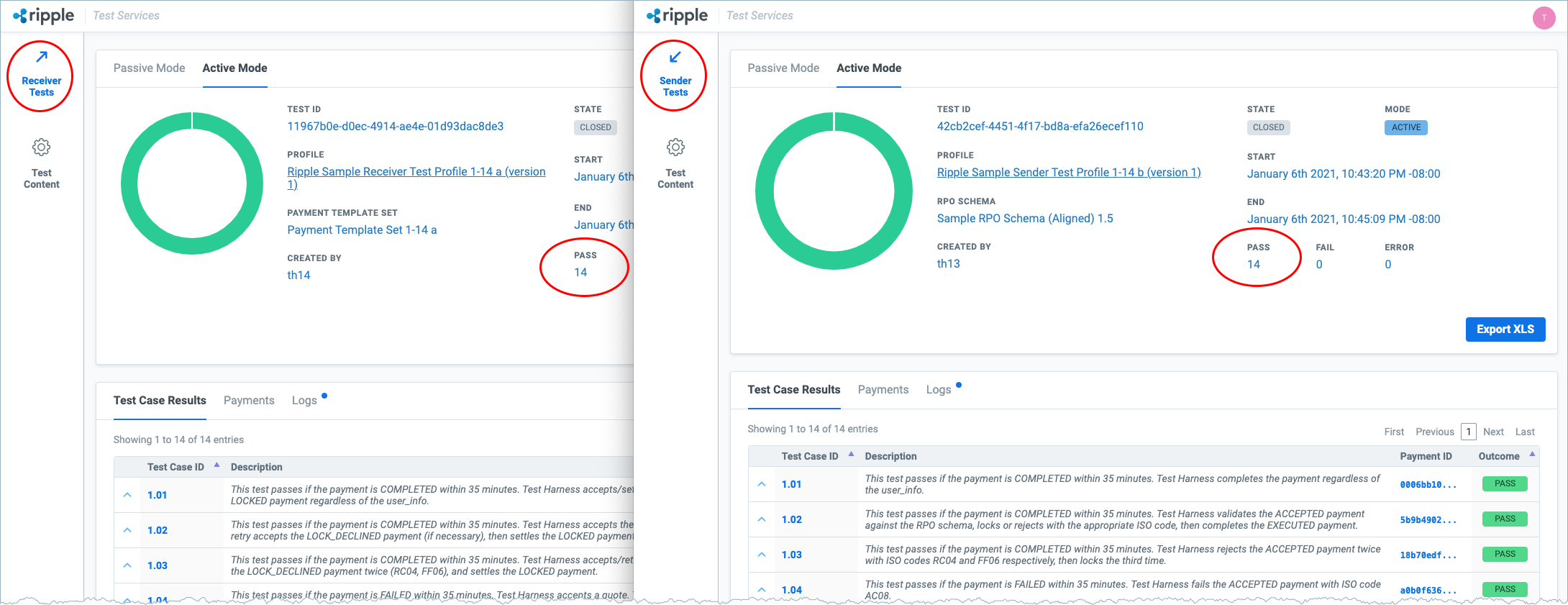1568x605 pixels.
Task: Collapse test case 1.01 row in left window
Action: point(127,495)
